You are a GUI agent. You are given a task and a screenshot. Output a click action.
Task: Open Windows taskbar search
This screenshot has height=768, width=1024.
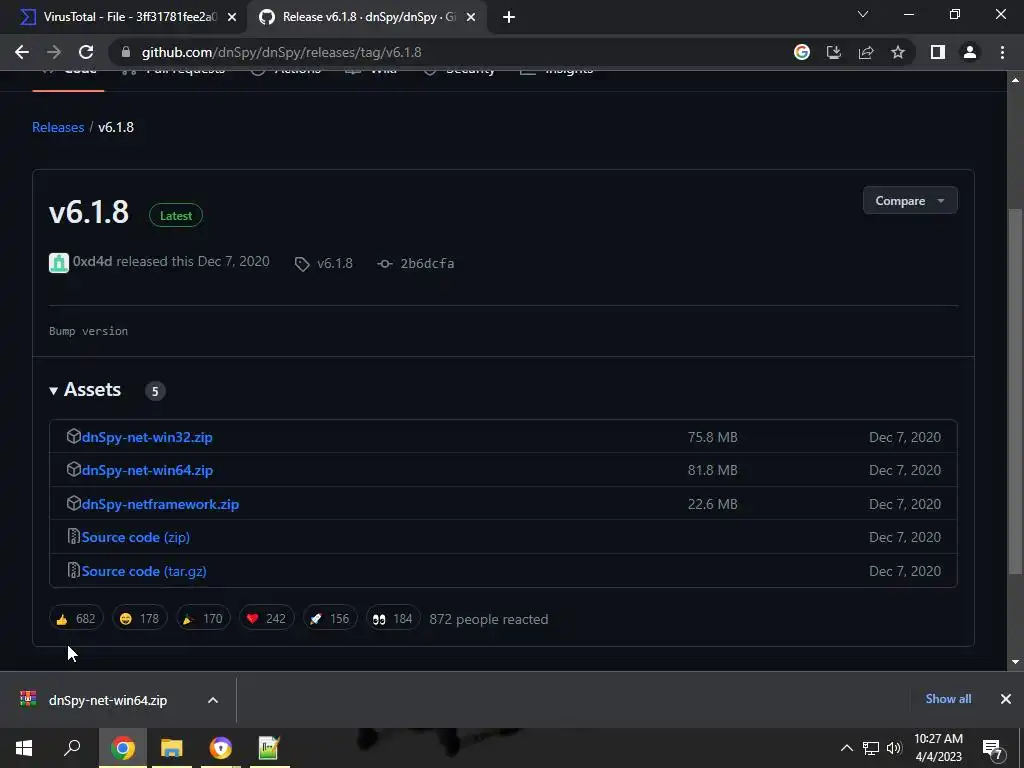[72, 748]
